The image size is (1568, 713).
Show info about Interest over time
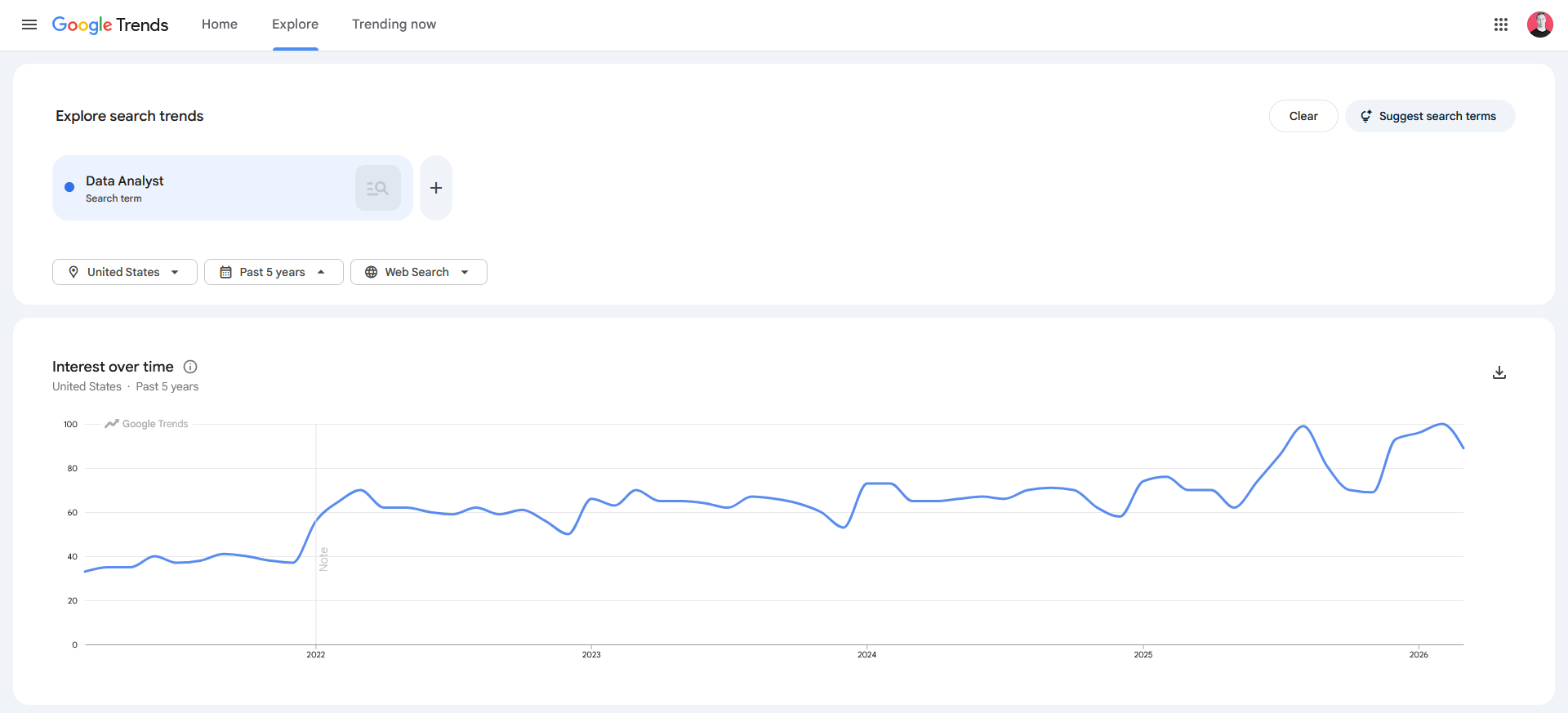pos(190,367)
